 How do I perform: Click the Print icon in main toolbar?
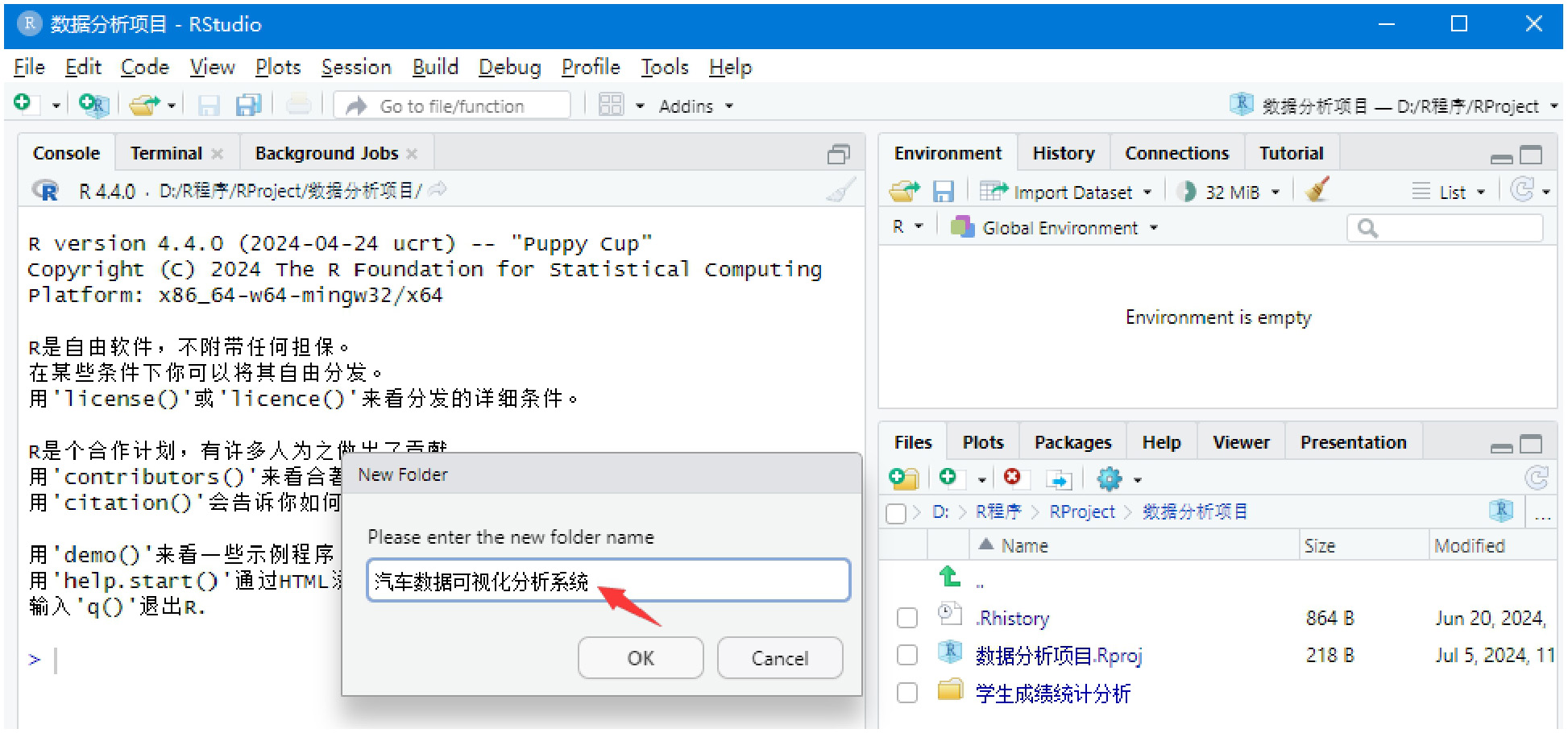click(298, 105)
